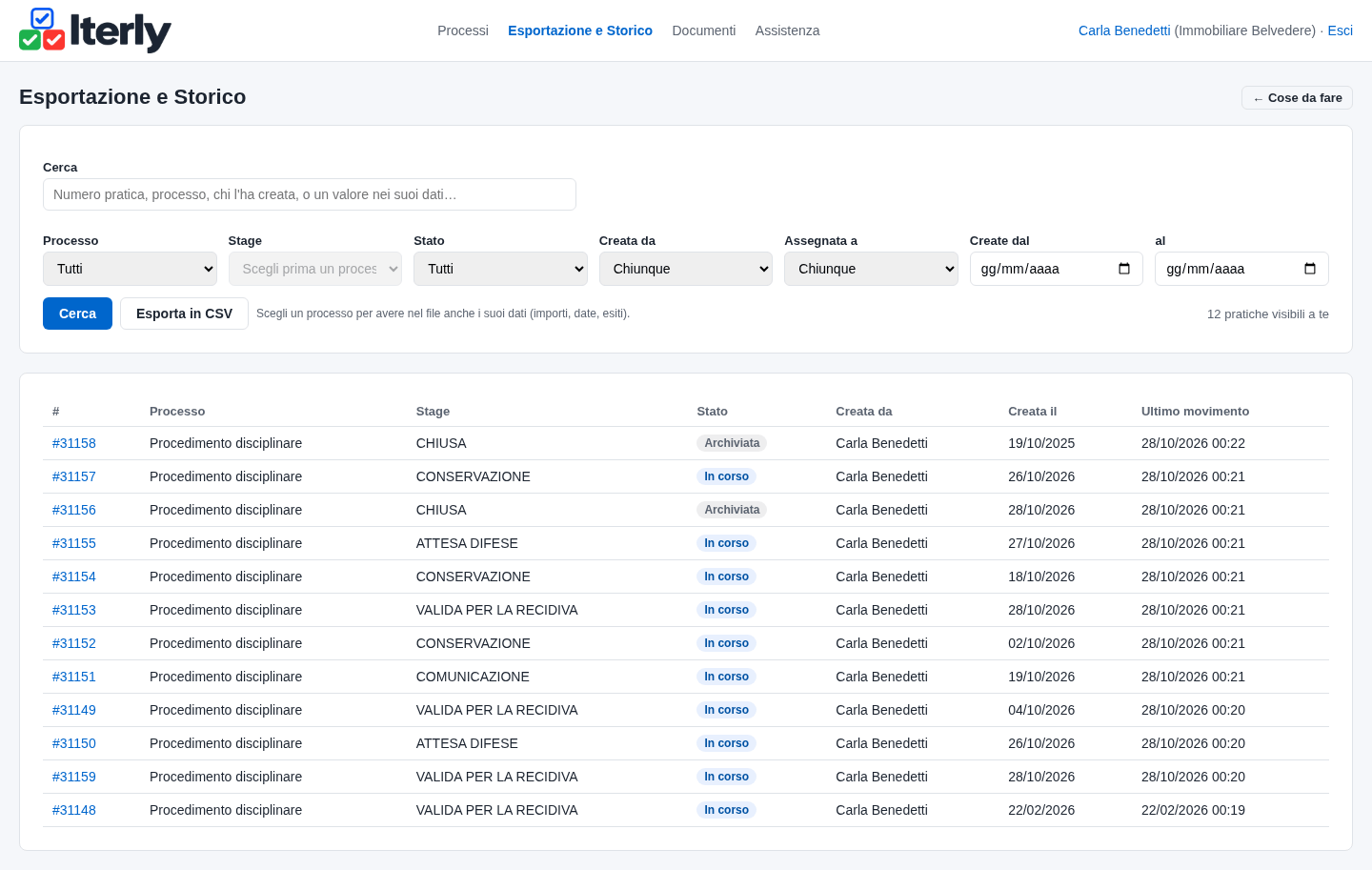The height and width of the screenshot is (870, 1372).
Task: Open calendar picker in Create dal field
Action: pos(1124,269)
